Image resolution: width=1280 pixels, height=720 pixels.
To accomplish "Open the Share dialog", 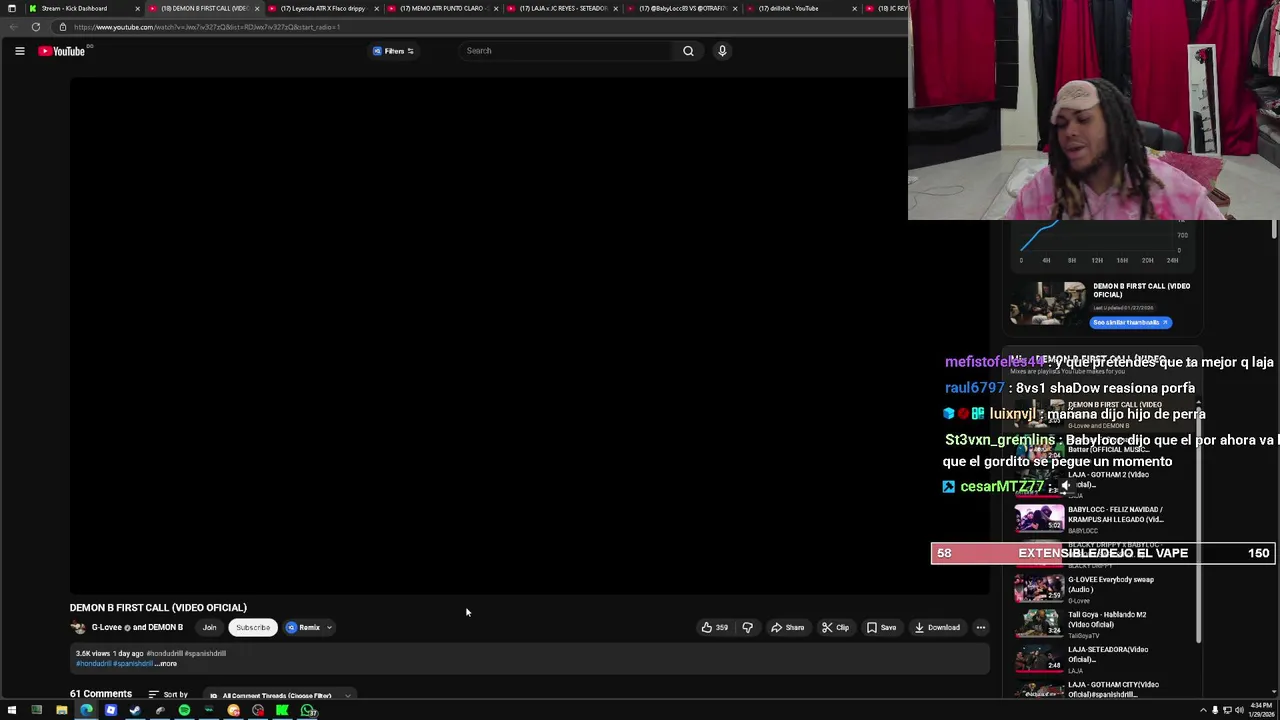I will [x=787, y=628].
